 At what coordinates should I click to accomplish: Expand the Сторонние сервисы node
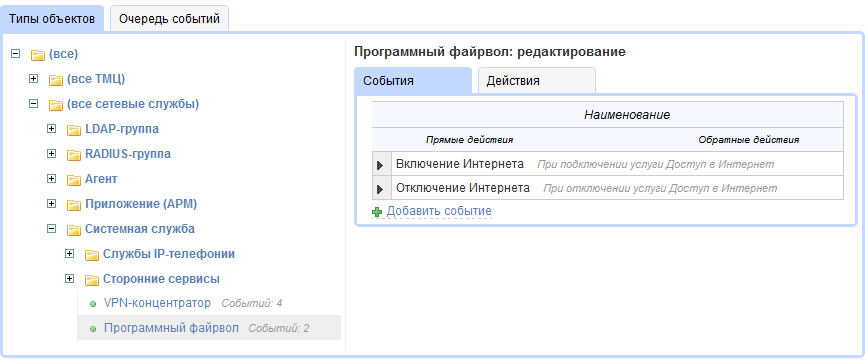click(x=69, y=278)
